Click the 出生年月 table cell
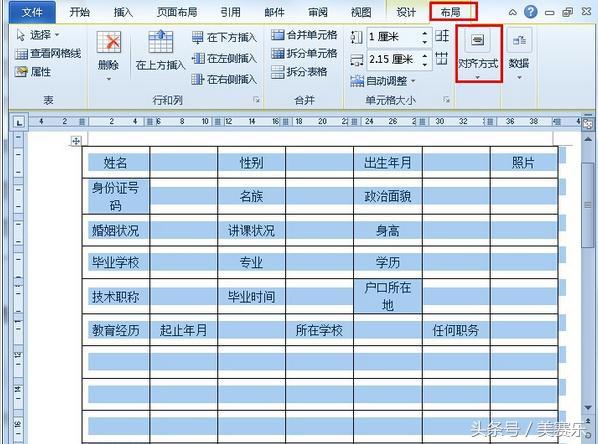This screenshot has height=444, width=598. 387,162
